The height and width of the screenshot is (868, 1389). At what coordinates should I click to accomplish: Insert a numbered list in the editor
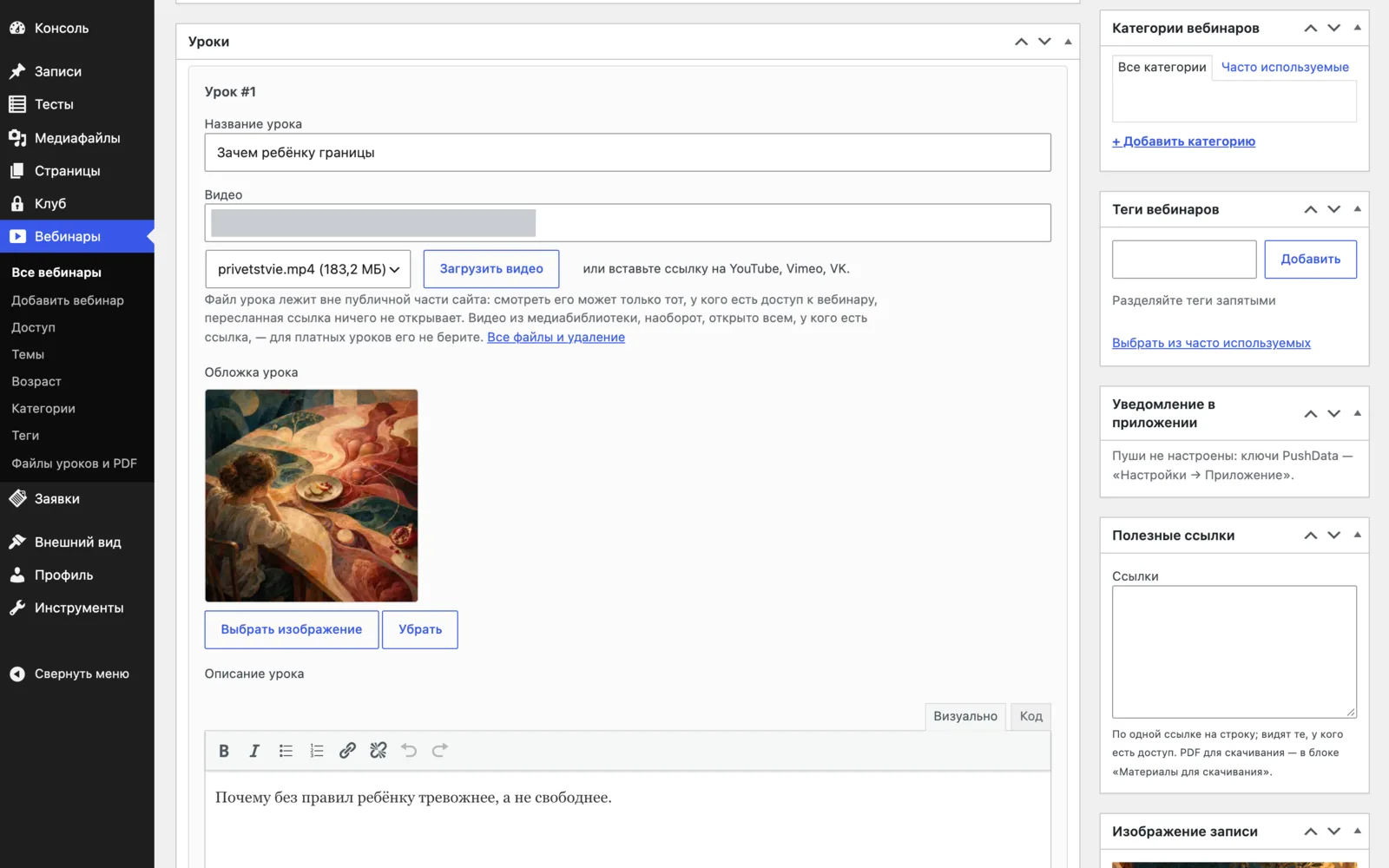pos(317,751)
